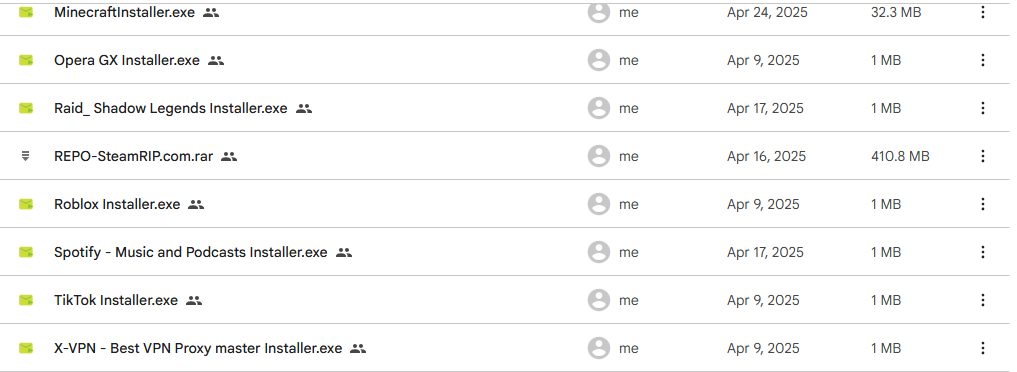Image resolution: width=1017 pixels, height=372 pixels.
Task: Open more actions for MinecraftInstaller.exe
Action: [983, 12]
